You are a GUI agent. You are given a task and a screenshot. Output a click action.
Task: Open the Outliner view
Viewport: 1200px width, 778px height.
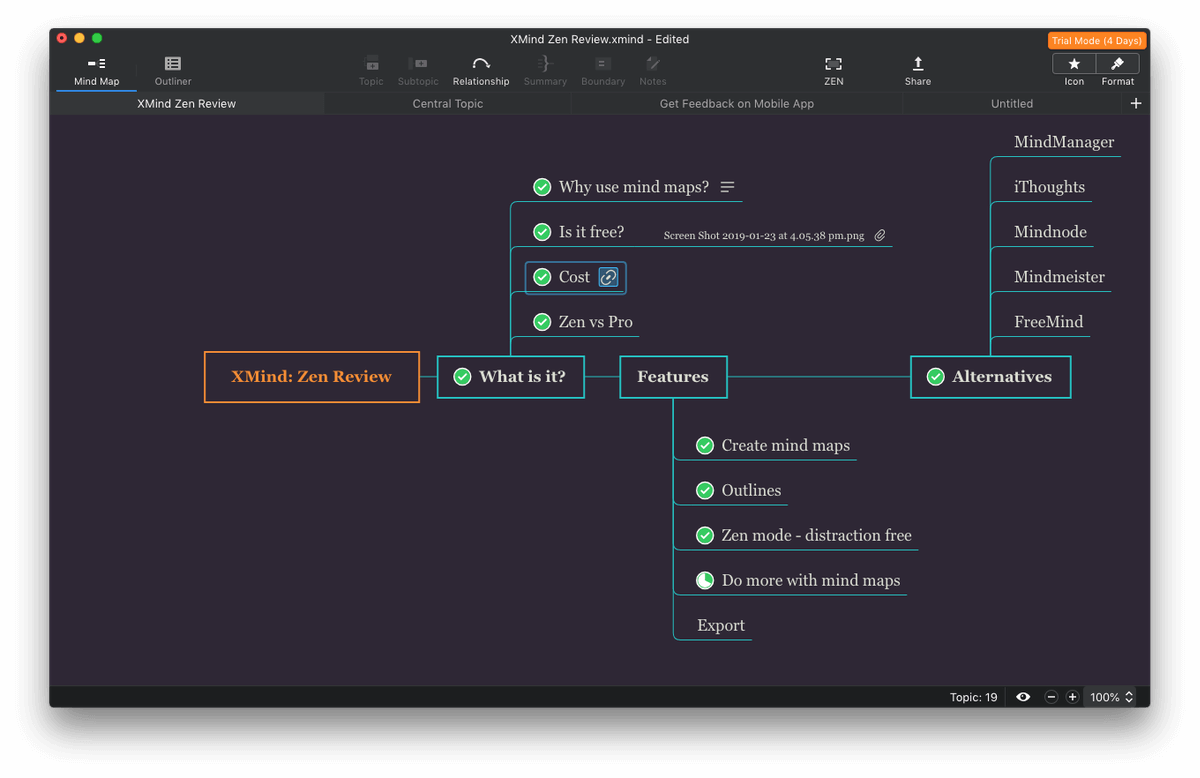coord(173,71)
